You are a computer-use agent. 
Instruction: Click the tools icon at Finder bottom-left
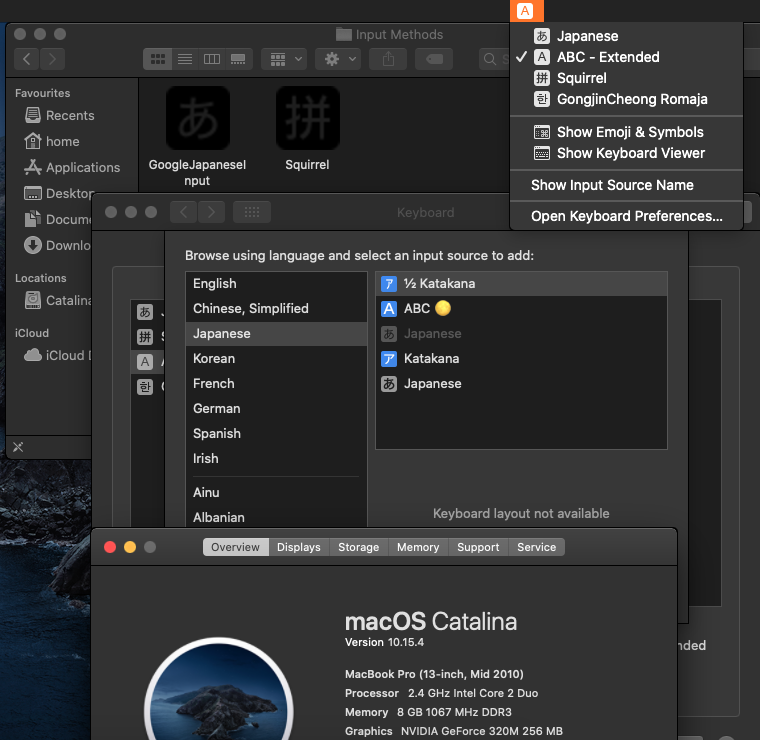[x=18, y=447]
